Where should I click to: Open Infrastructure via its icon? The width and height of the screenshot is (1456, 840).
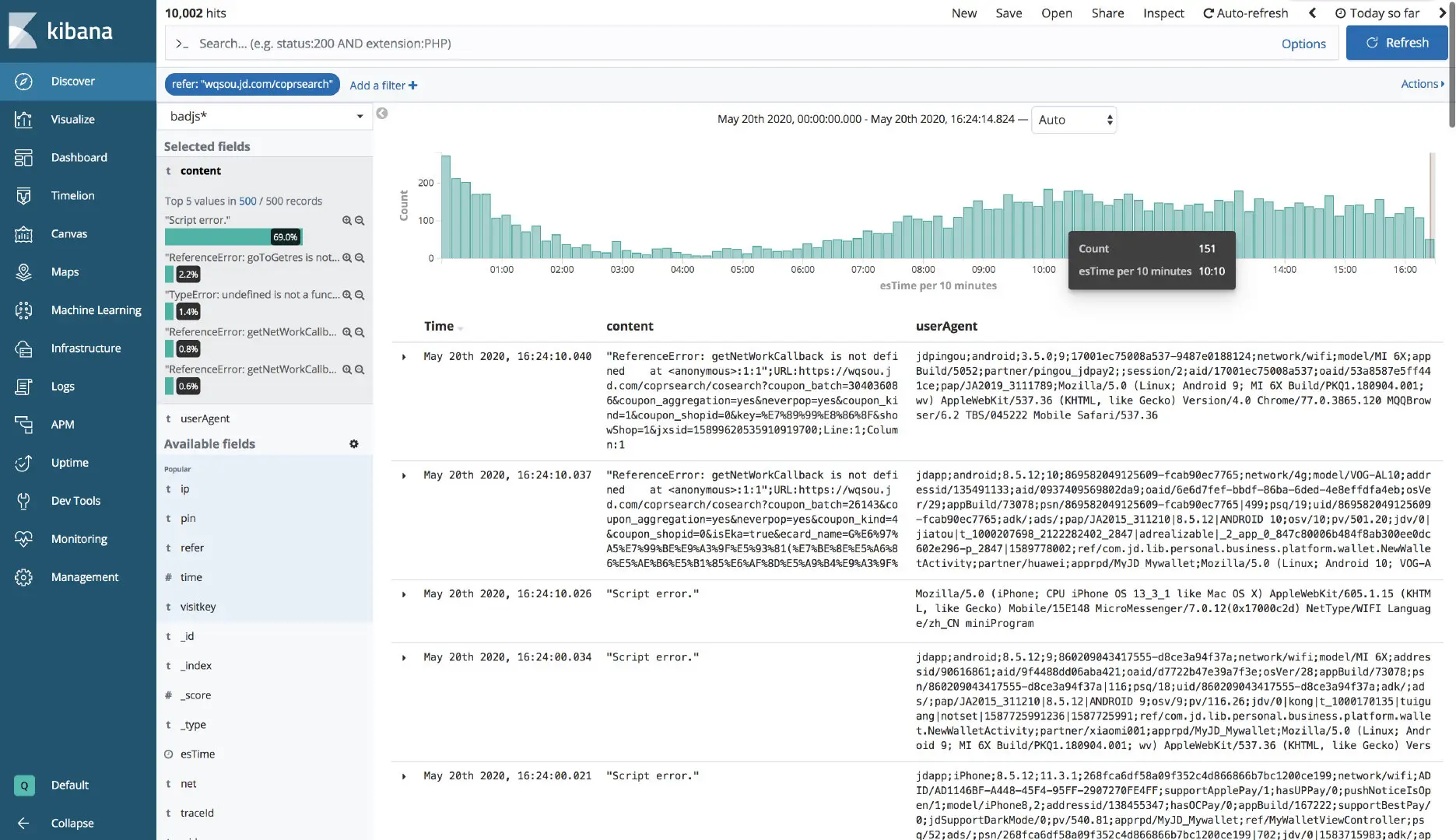(23, 348)
